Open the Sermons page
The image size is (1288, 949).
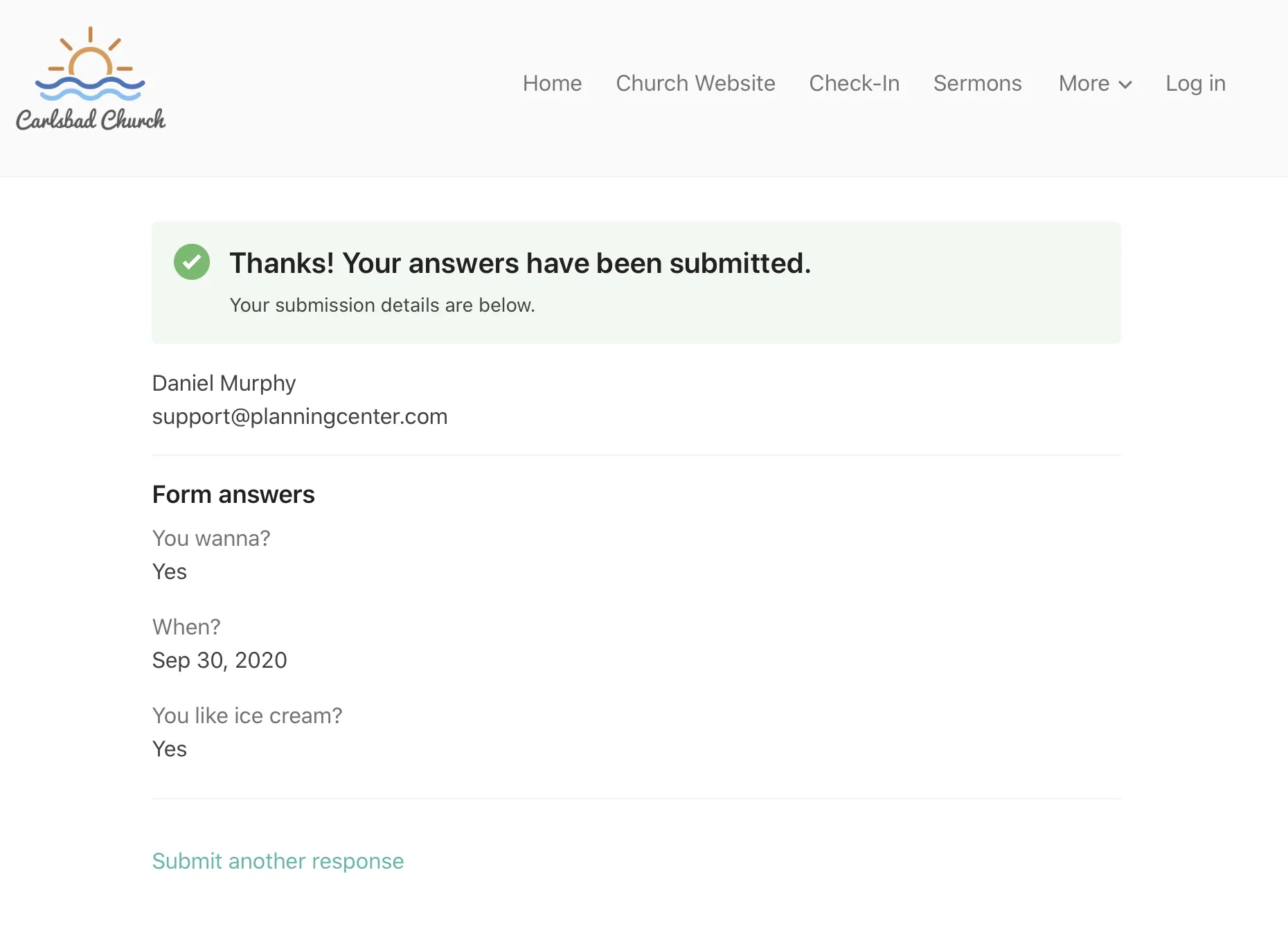point(977,83)
